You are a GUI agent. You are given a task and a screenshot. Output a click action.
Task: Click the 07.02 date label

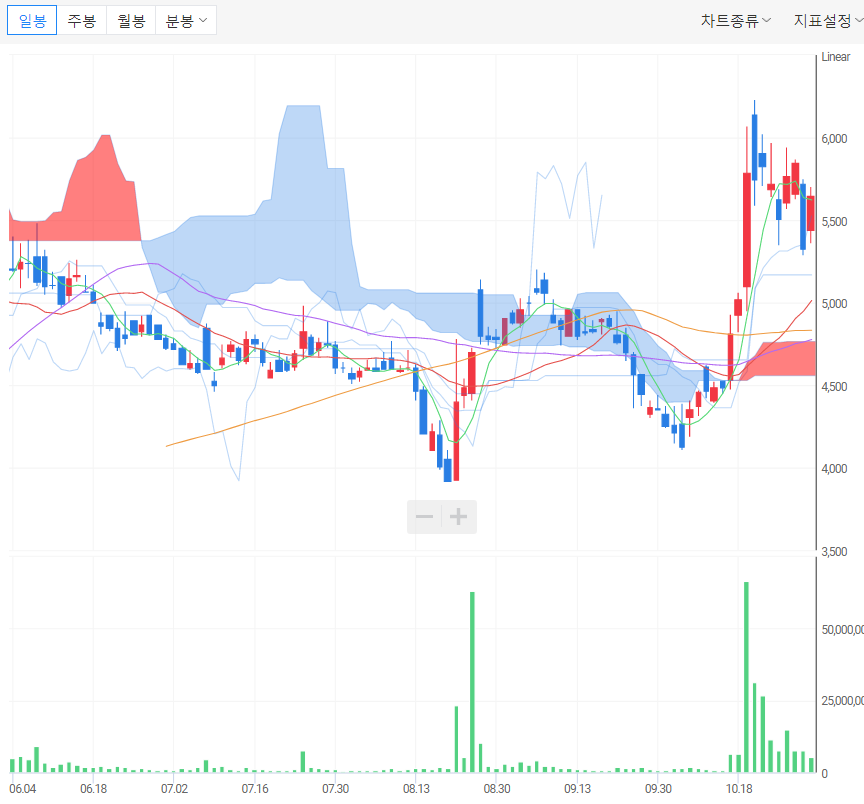174,789
